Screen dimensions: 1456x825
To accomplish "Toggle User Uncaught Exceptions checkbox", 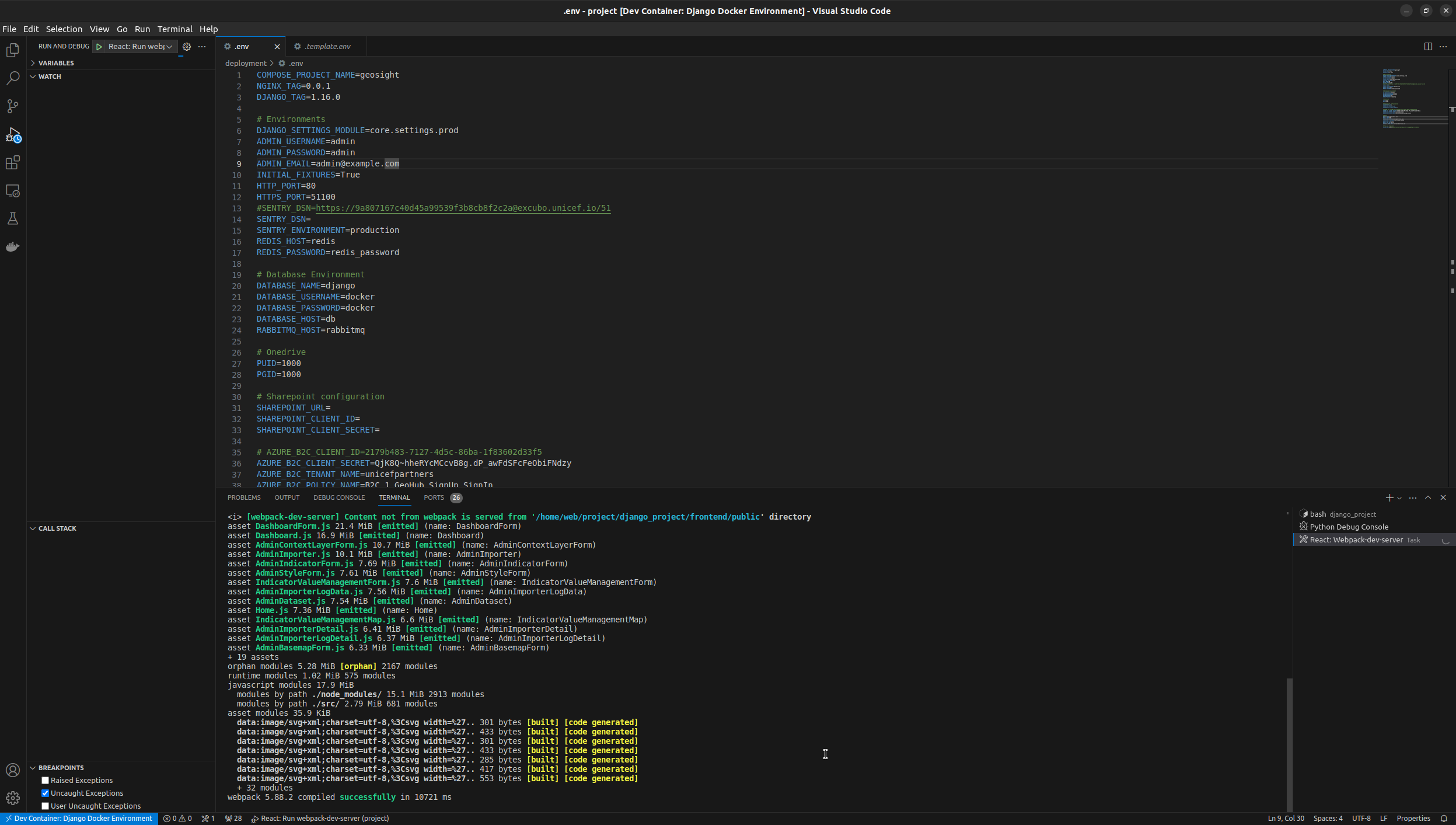I will tap(45, 806).
